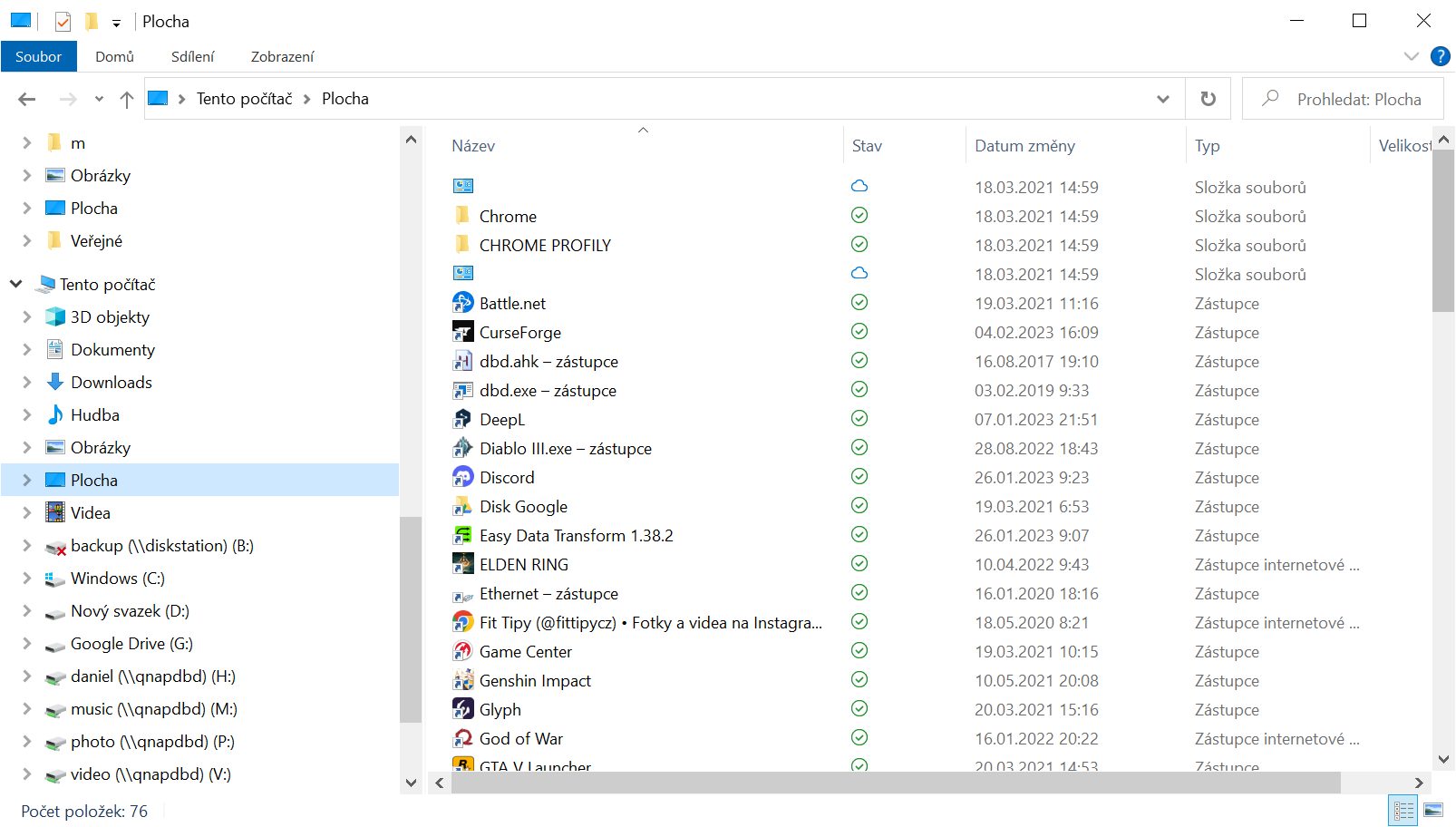Image resolution: width=1456 pixels, height=827 pixels.
Task: Click the ELDEN RING icon
Action: click(462, 564)
